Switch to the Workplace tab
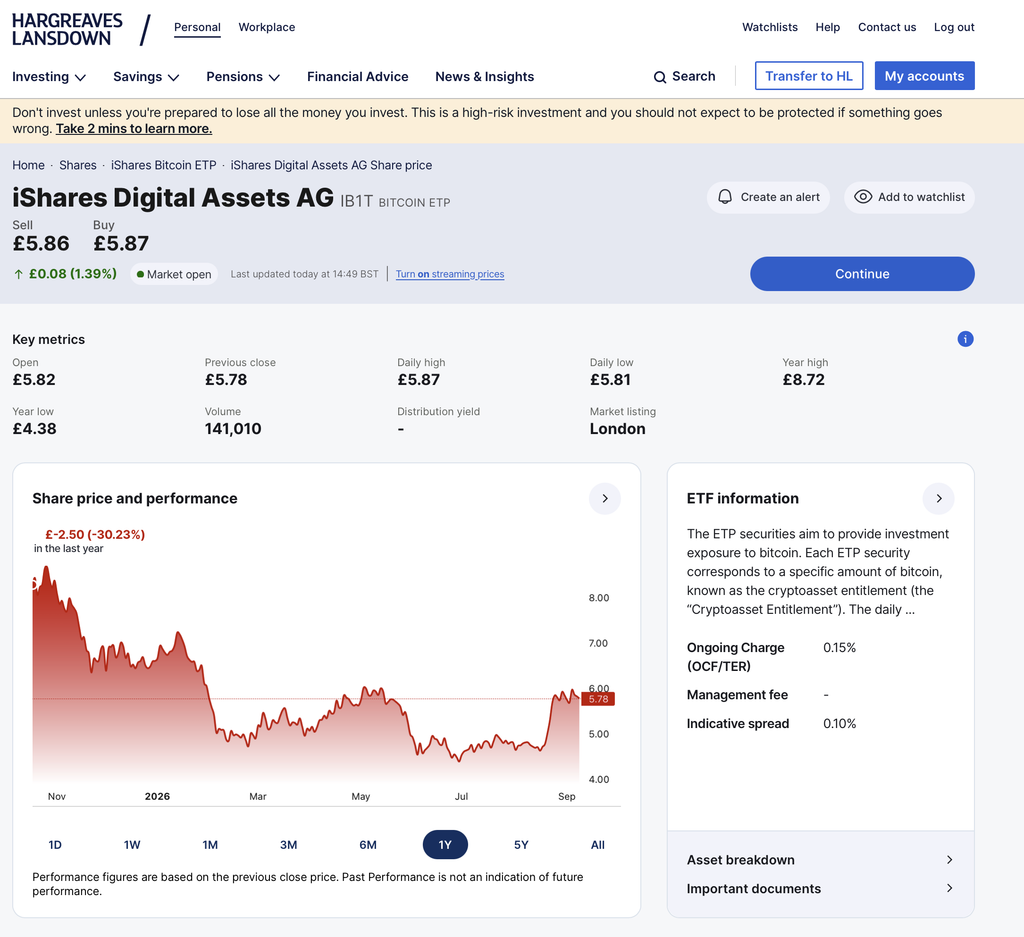This screenshot has height=937, width=1024. pyautogui.click(x=266, y=27)
